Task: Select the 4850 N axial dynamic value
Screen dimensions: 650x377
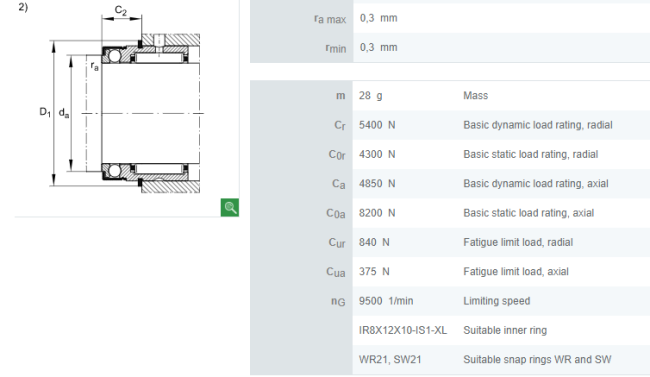Action: click(377, 184)
